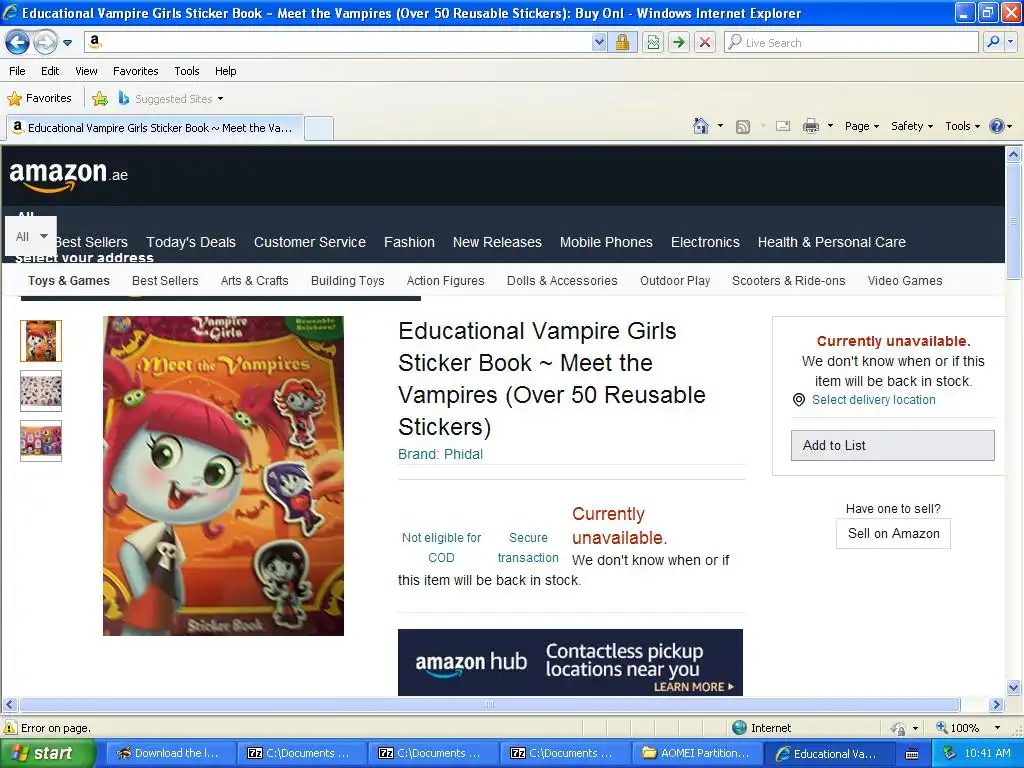Screen dimensions: 1024x768
Task: Open Suggested Sites dropdown
Action: click(x=171, y=99)
